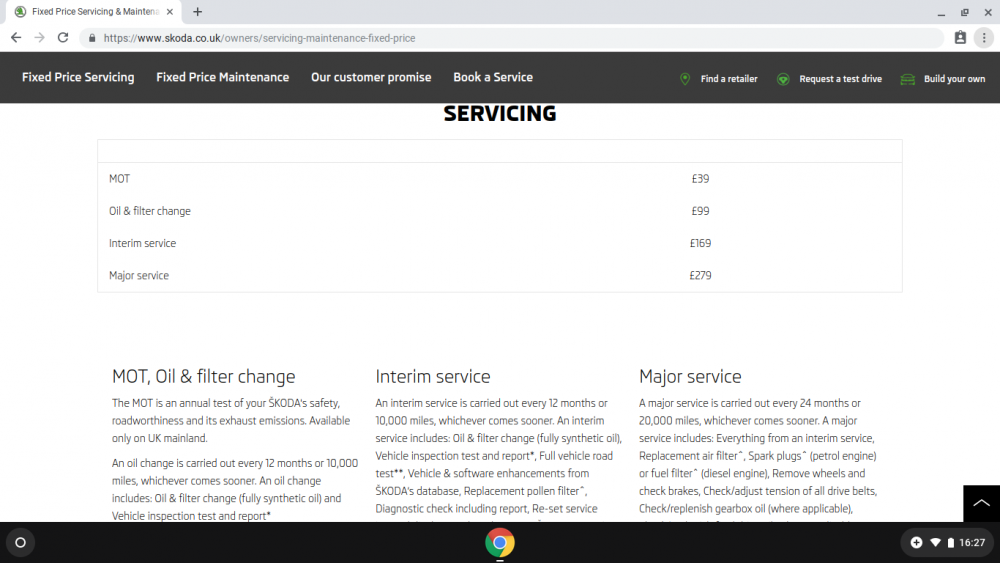Screen dimensions: 1000x563
Task: Open Book a Service menu item
Action: 493,77
